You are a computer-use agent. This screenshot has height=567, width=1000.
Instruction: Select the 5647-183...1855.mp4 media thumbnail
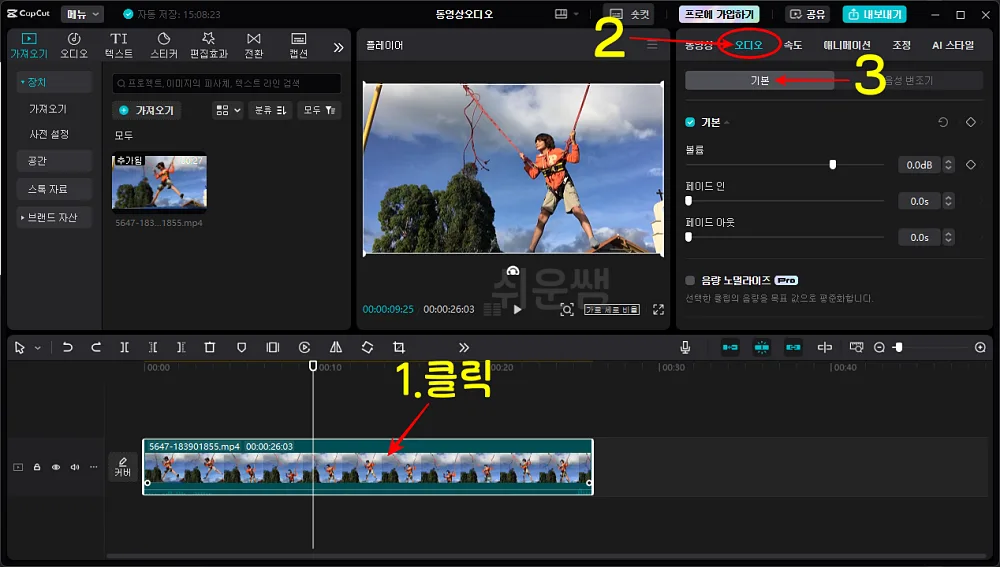[x=159, y=183]
